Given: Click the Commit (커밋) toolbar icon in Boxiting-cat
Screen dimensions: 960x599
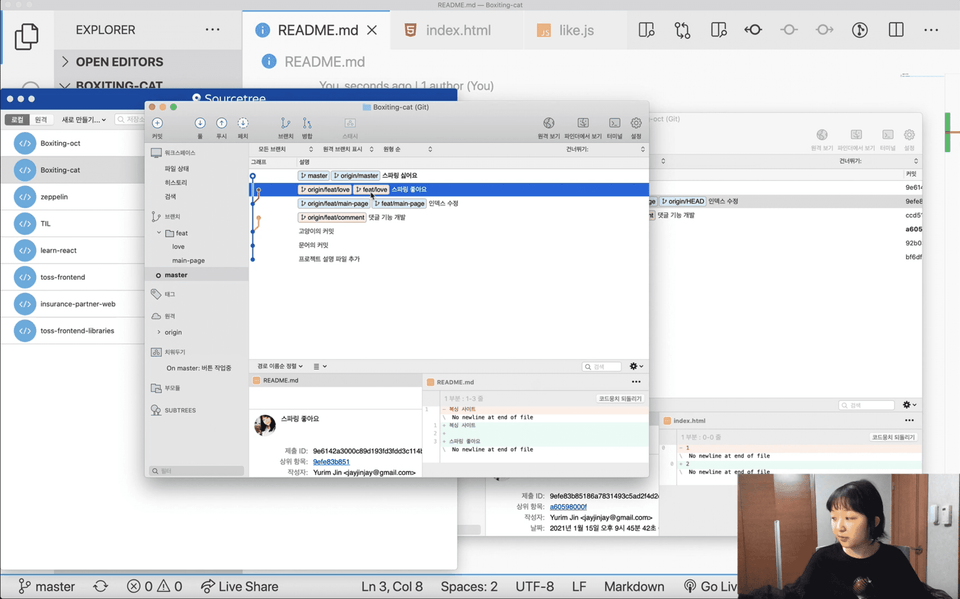Looking at the screenshot, I should (157, 123).
